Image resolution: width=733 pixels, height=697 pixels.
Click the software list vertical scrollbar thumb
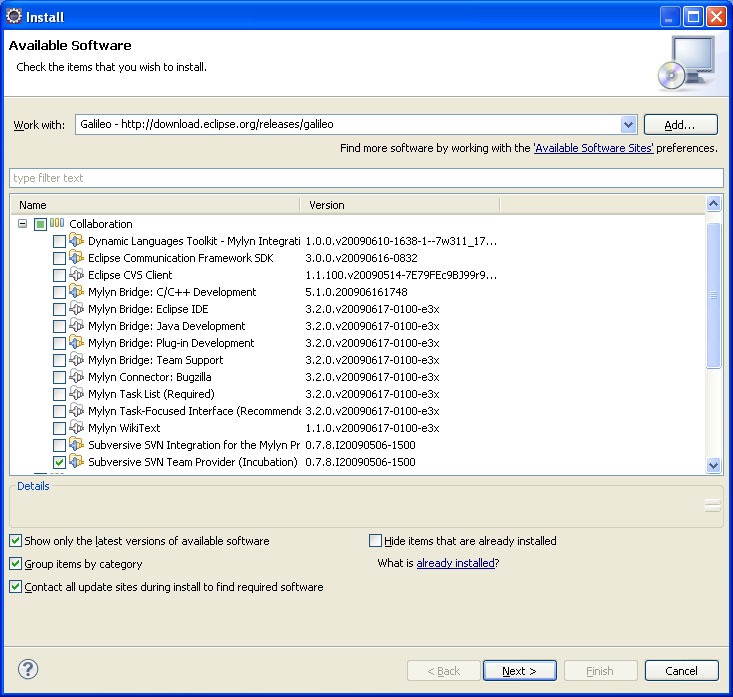click(x=713, y=295)
